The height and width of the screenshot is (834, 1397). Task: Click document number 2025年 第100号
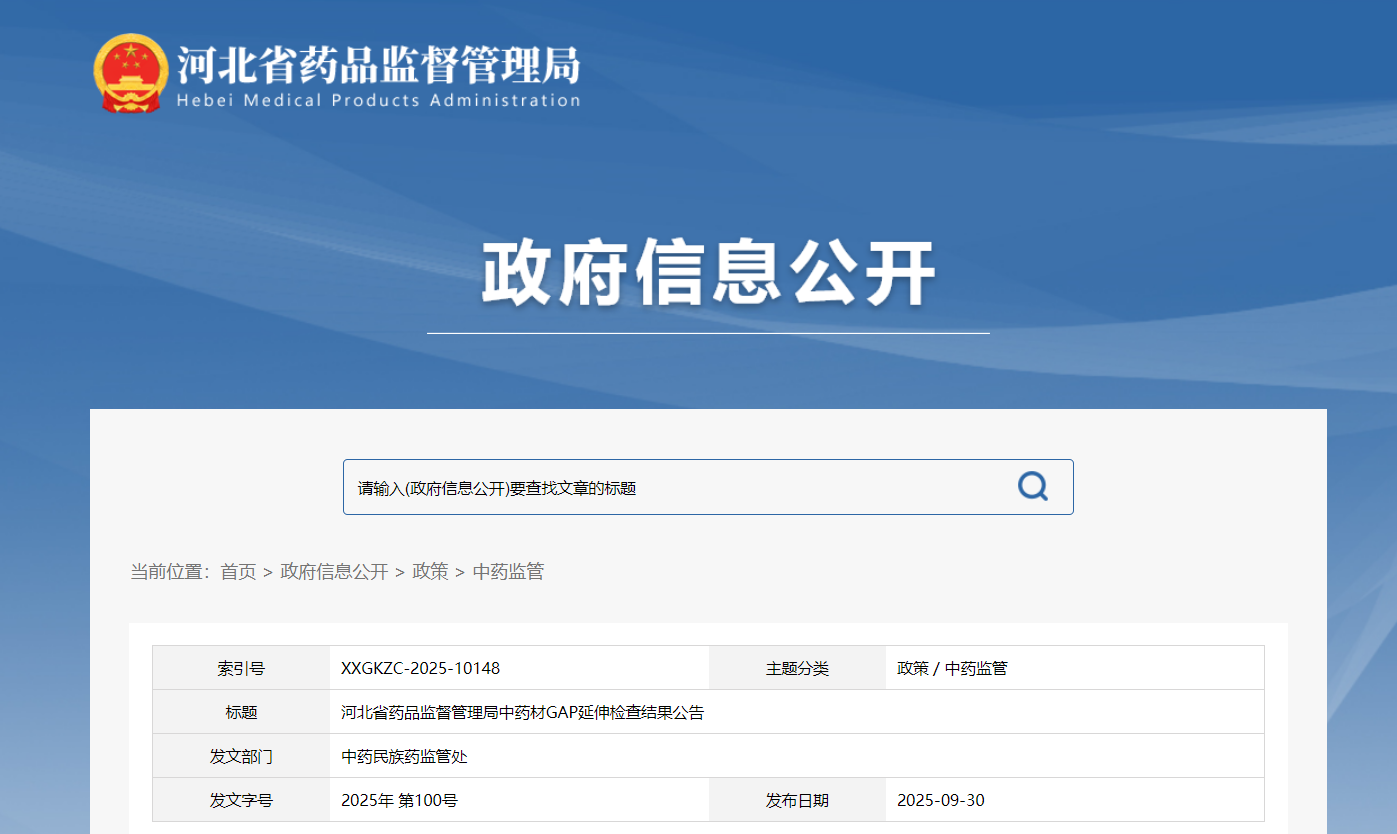tap(399, 801)
